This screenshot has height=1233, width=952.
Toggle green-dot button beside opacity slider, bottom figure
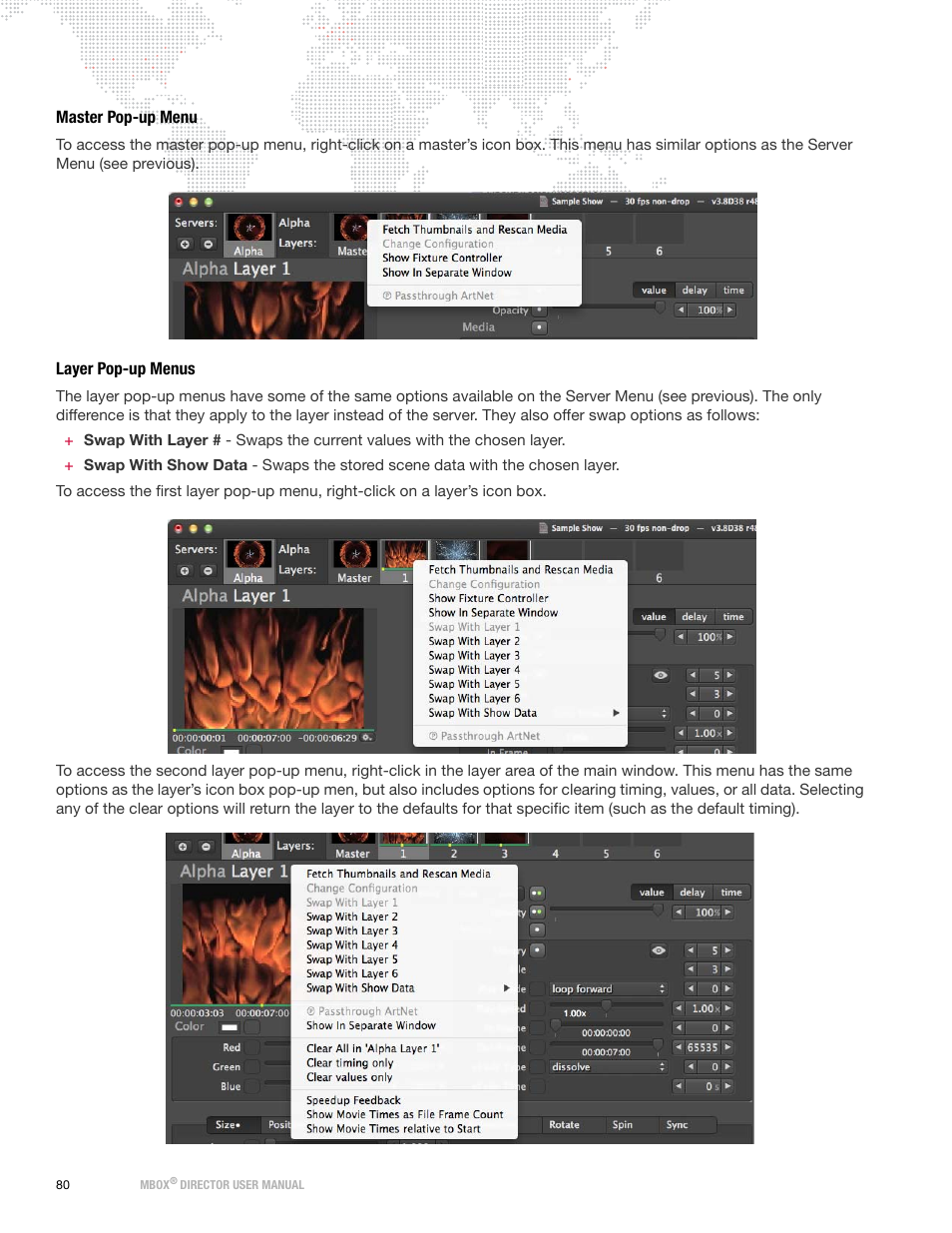(x=537, y=912)
